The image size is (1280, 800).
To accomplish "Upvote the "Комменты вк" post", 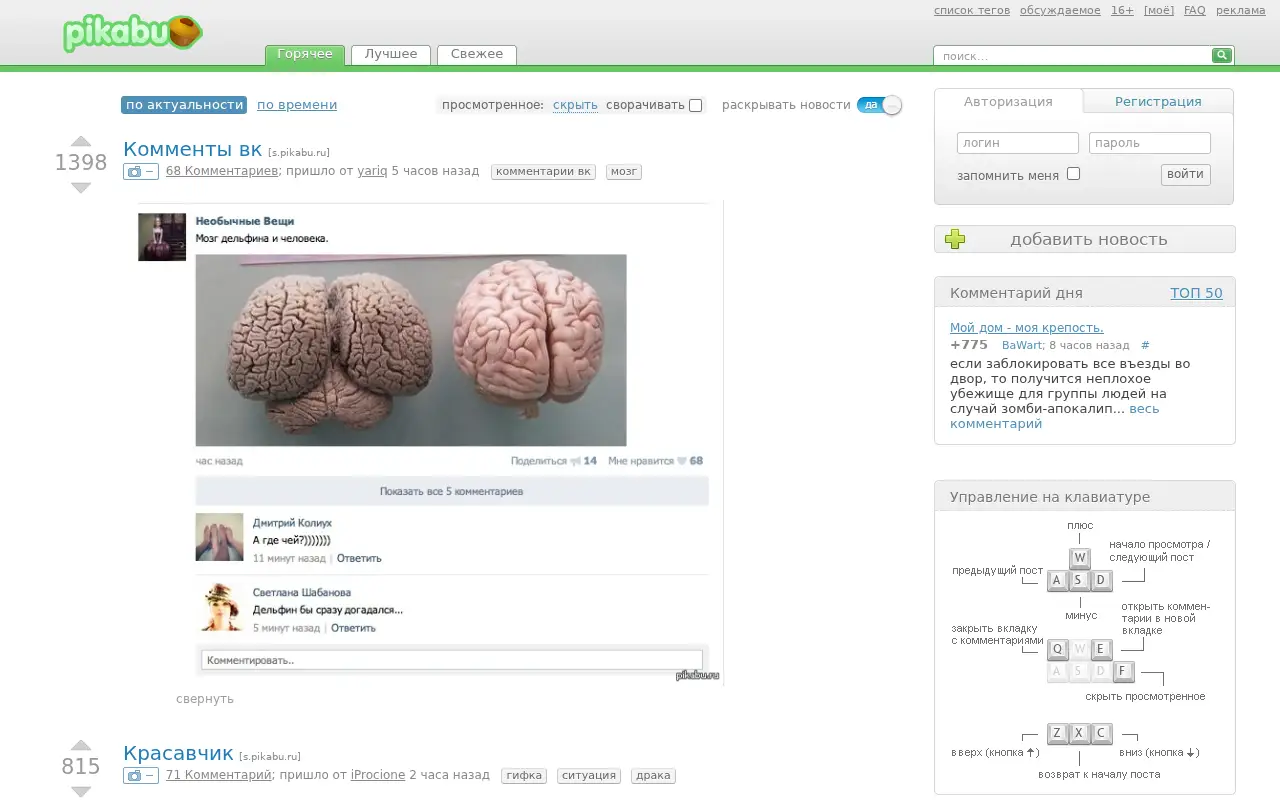I will click(81, 141).
